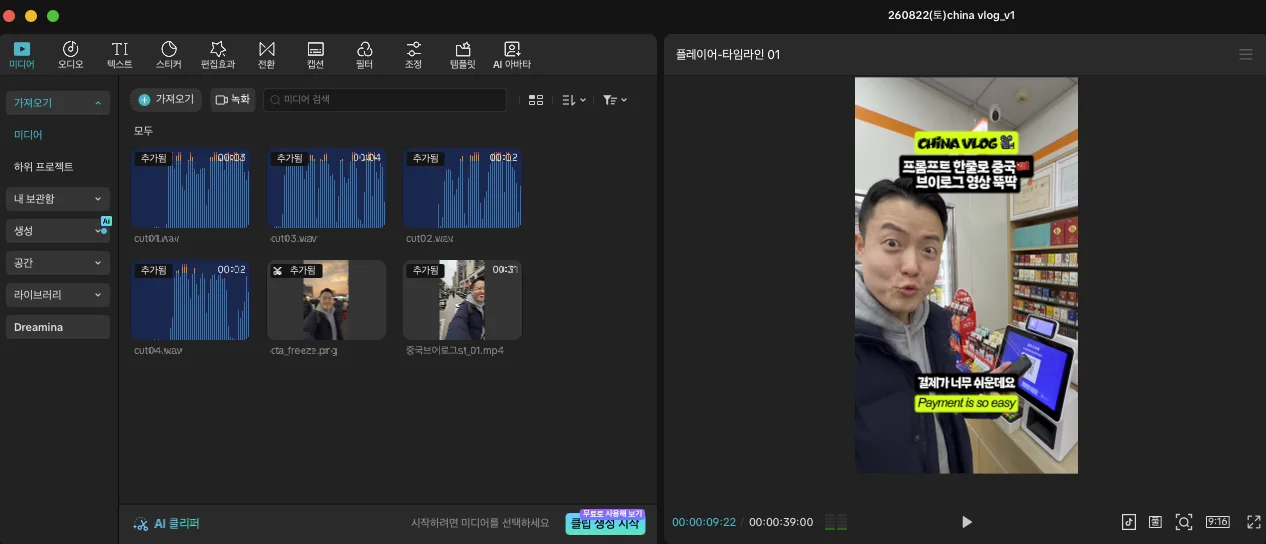Expand the 라이브러리 section
The width and height of the screenshot is (1266, 544).
(57, 295)
